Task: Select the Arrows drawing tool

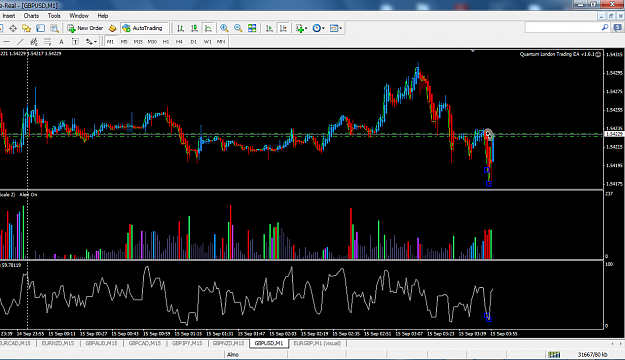Action: pyautogui.click(x=89, y=41)
